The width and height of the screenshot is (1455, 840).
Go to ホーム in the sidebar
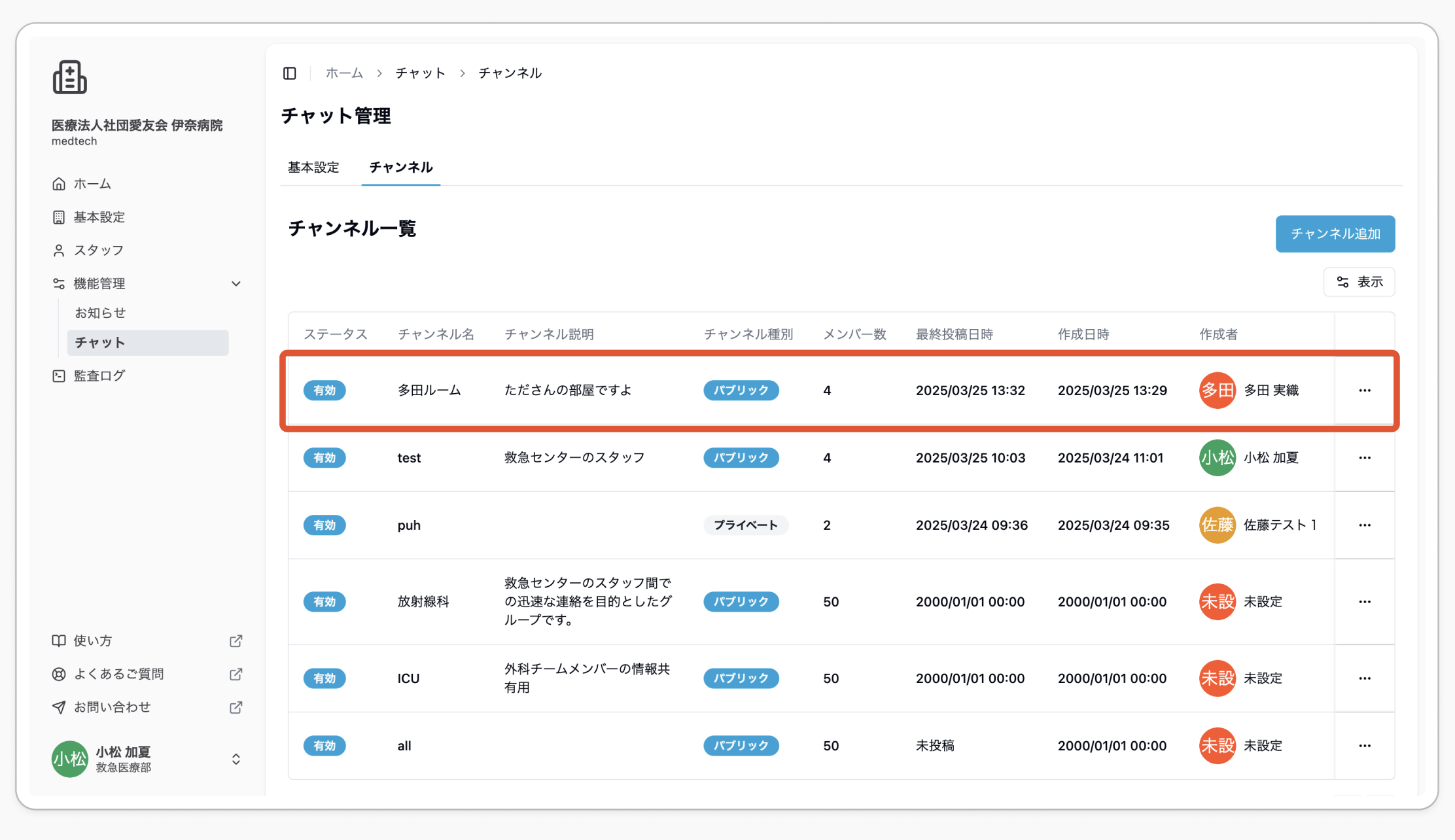(x=92, y=184)
